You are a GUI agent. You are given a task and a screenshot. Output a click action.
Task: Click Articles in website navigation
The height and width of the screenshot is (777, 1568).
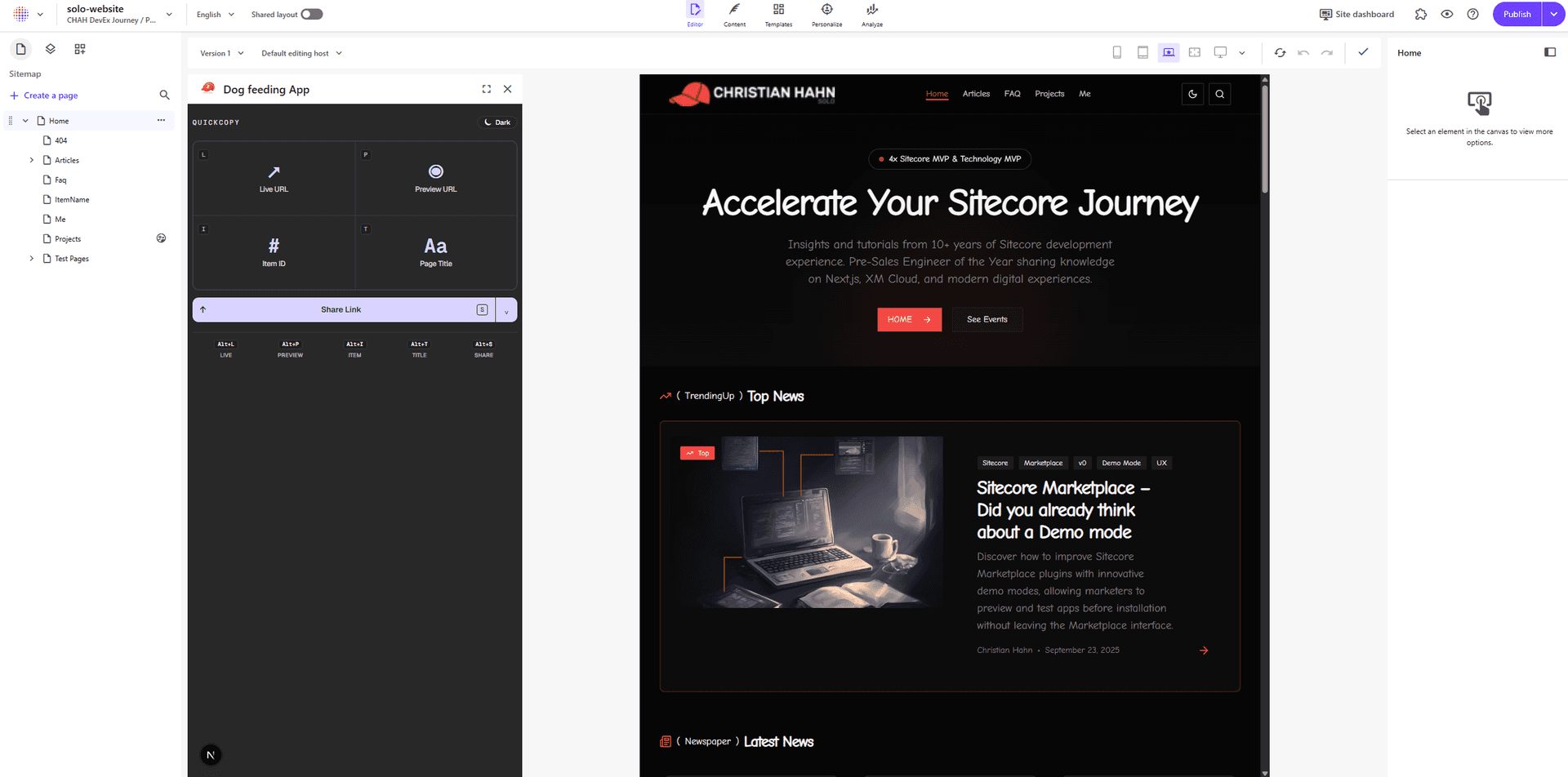click(976, 94)
